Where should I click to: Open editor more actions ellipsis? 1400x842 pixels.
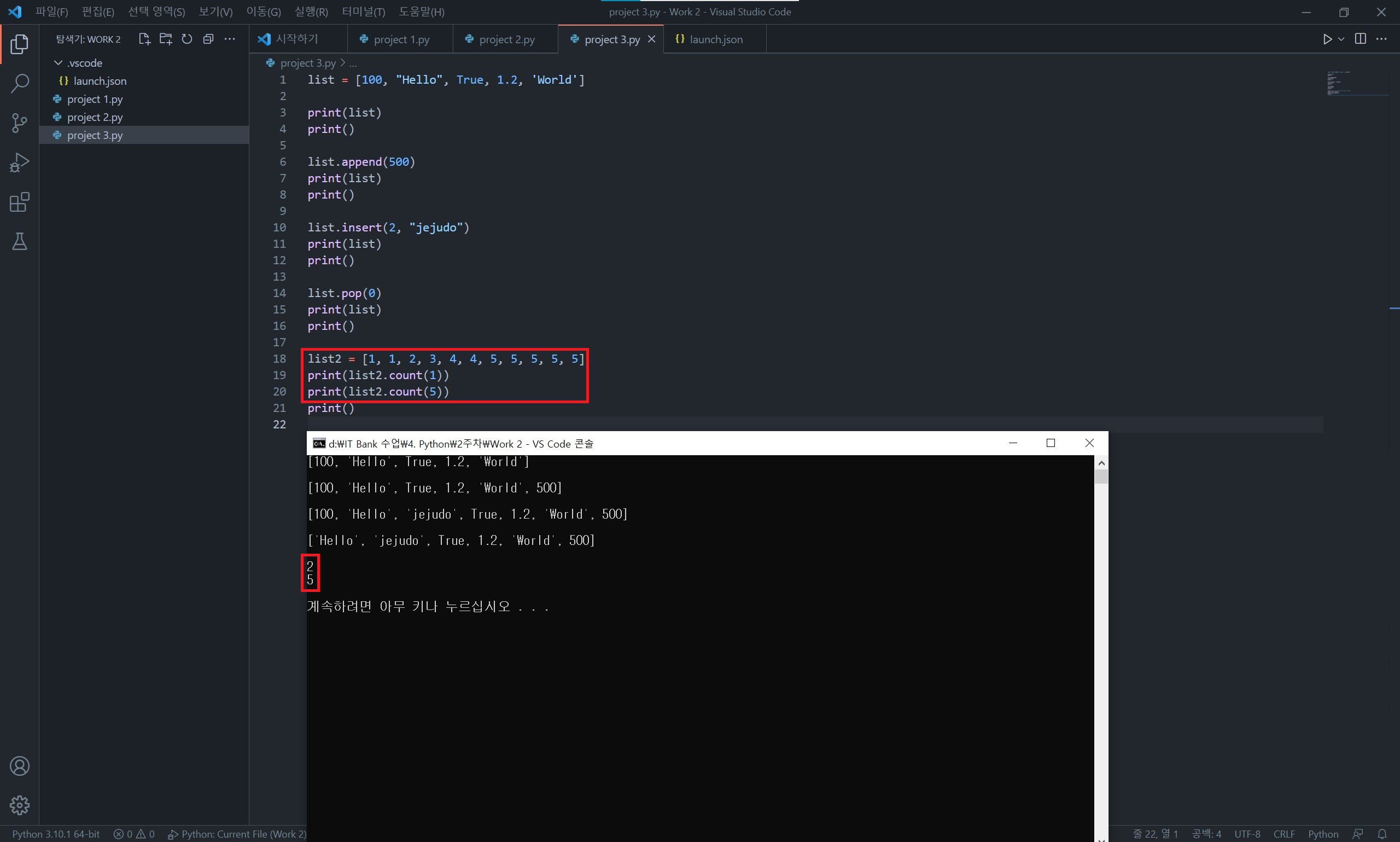tap(1381, 39)
